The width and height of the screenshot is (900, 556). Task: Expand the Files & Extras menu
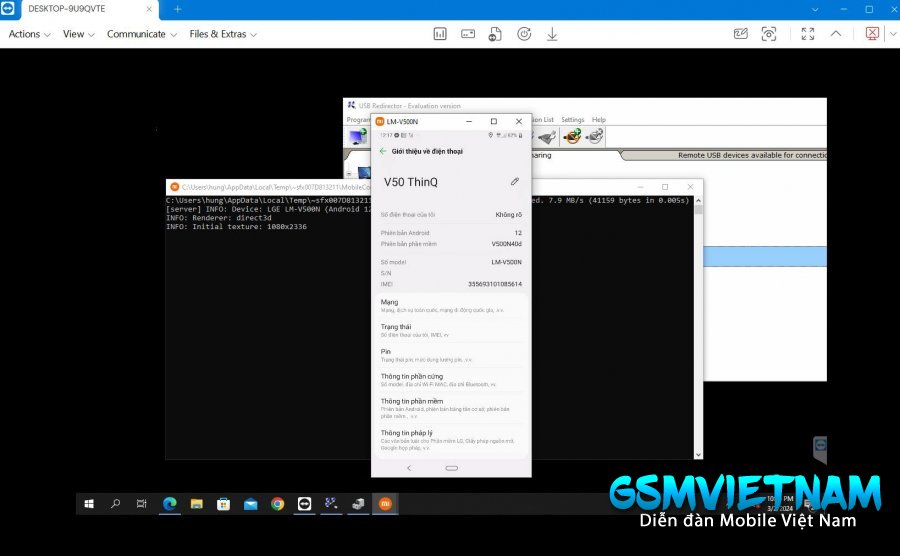pos(223,34)
